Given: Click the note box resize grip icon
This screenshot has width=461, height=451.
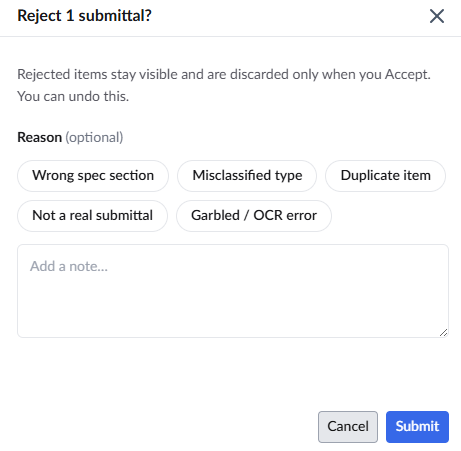Looking at the screenshot, I should [443, 332].
